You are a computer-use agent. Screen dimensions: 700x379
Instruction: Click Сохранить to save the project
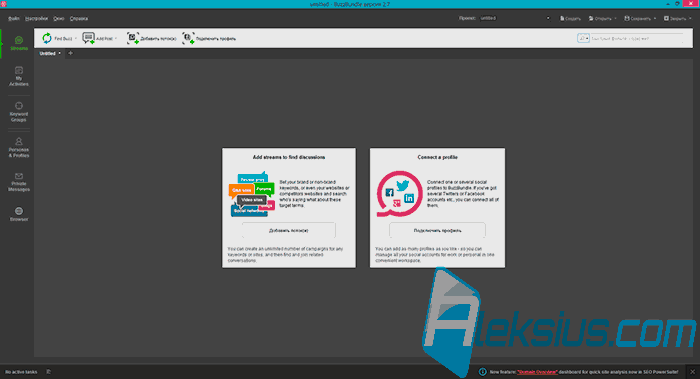638,18
